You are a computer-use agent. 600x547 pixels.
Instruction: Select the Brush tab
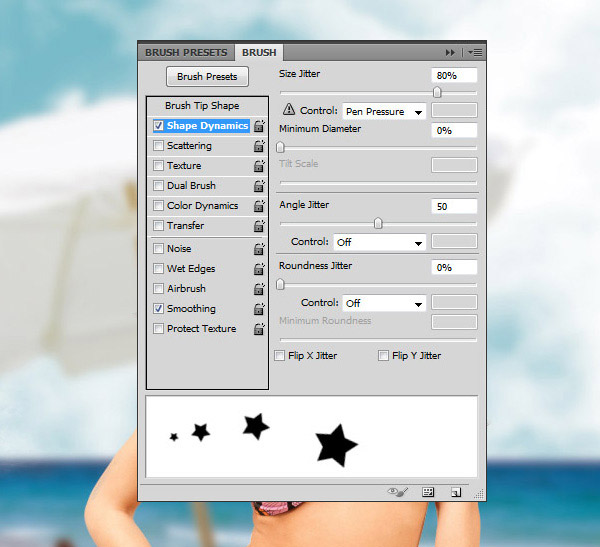259,52
